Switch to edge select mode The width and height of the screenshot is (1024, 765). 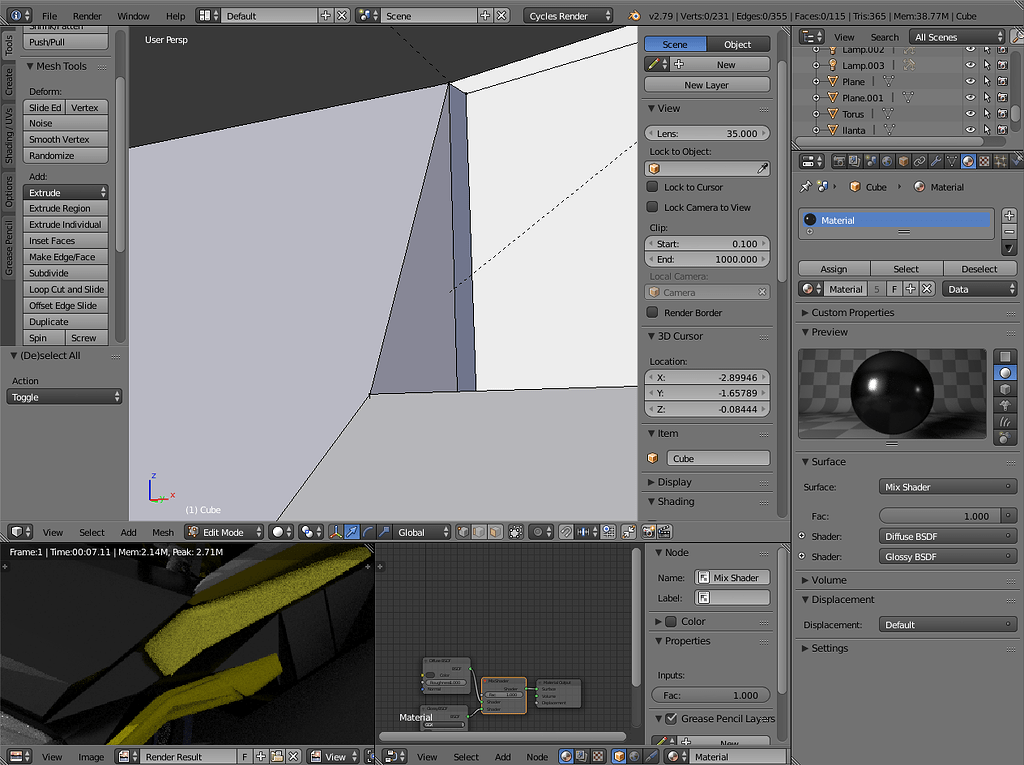pyautogui.click(x=479, y=532)
